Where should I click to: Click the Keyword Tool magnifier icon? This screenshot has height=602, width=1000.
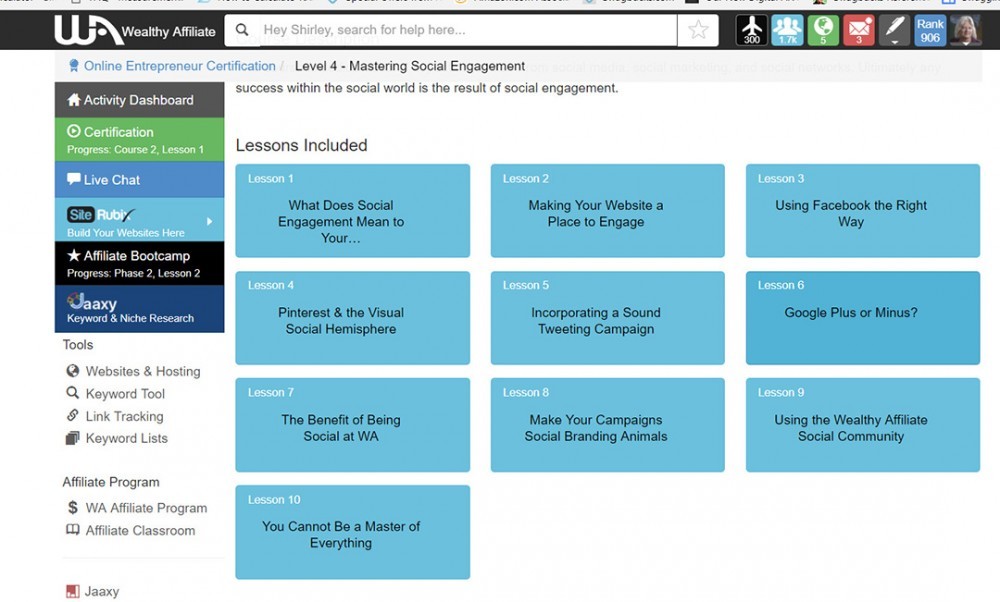click(x=73, y=393)
